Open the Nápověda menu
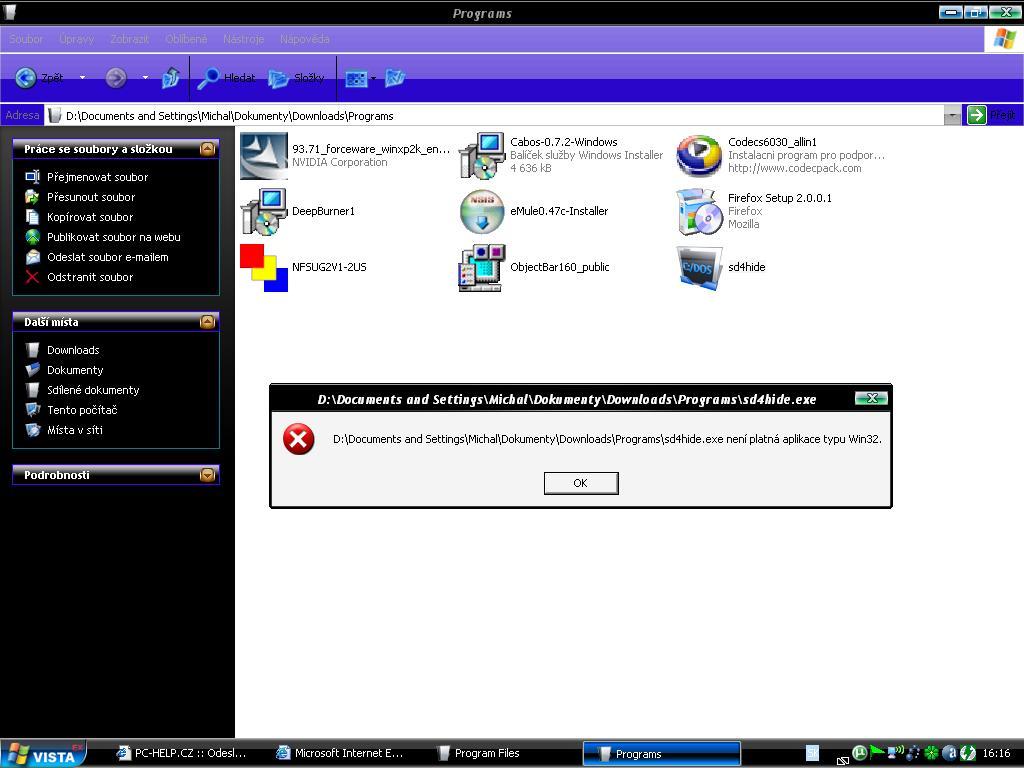Screen dimensions: 1024x768 click(304, 39)
